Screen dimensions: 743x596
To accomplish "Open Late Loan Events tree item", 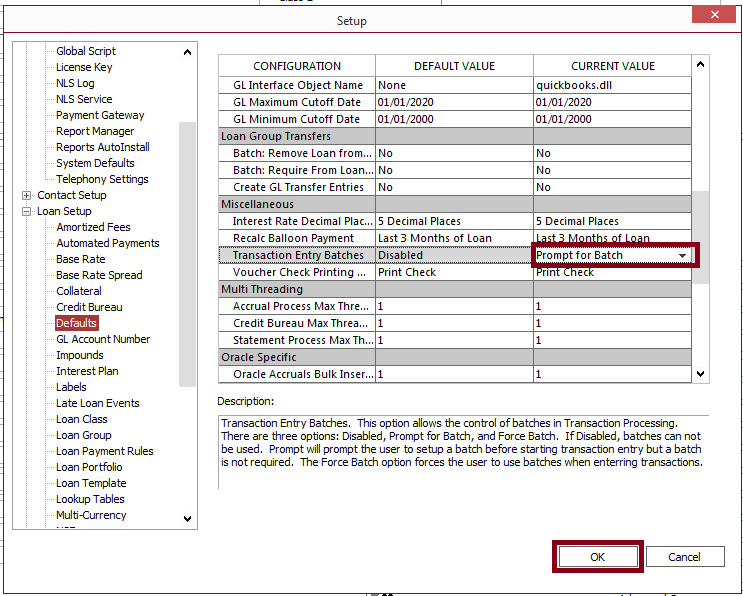I will coord(98,403).
